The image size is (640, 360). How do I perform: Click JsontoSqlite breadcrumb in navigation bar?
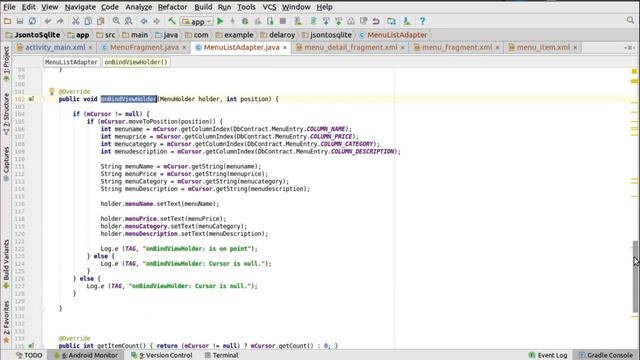tap(33, 35)
